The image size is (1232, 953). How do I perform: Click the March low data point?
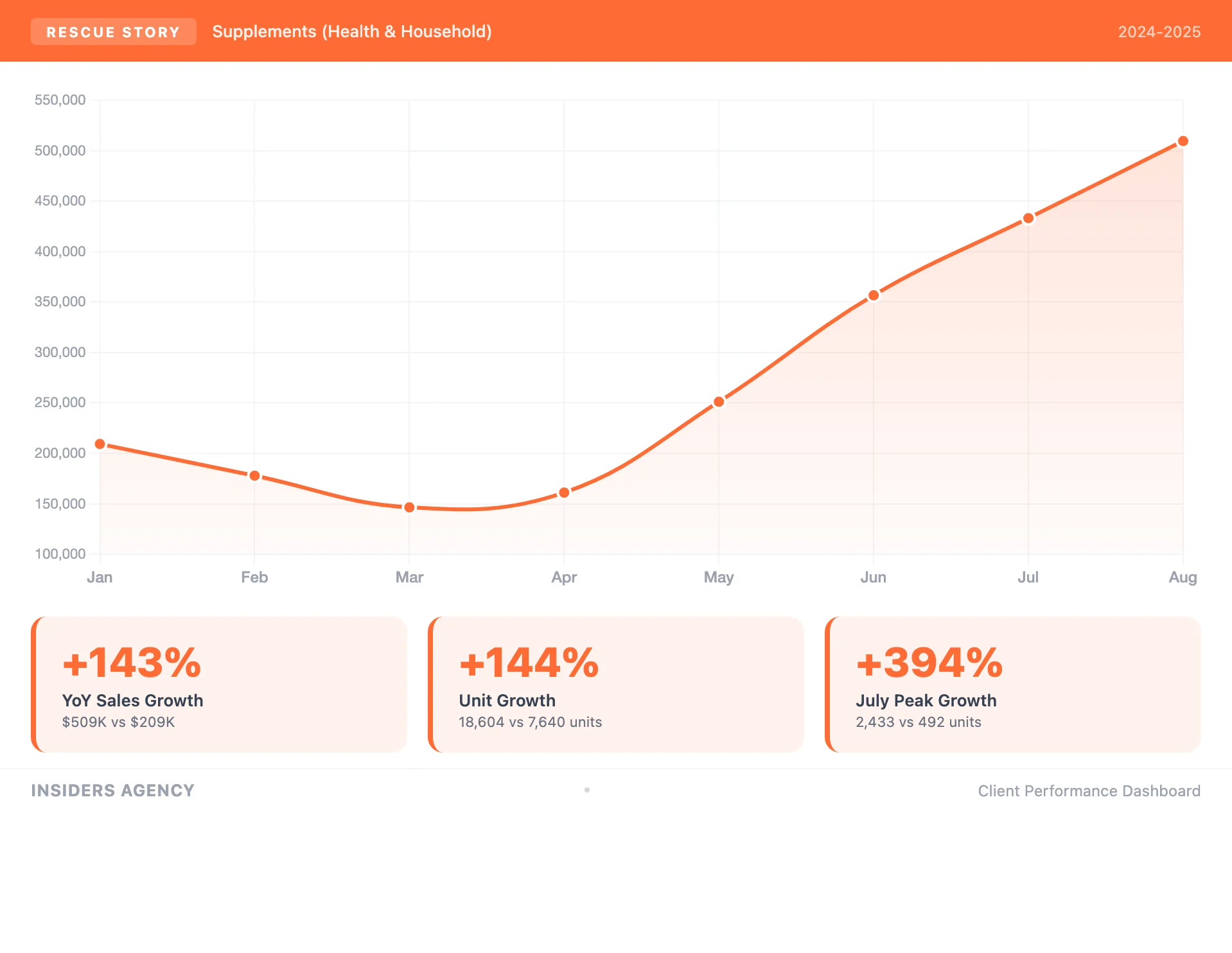pos(409,507)
